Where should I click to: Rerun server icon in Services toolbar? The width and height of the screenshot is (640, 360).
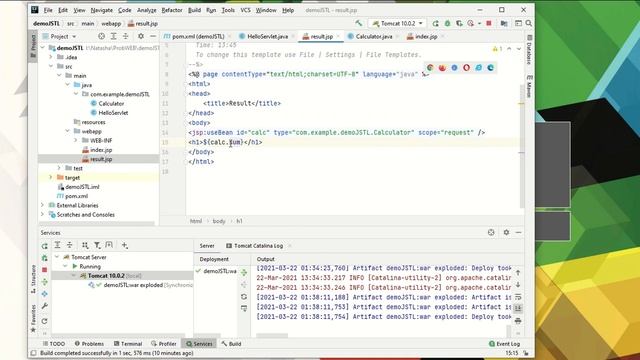tap(44, 246)
